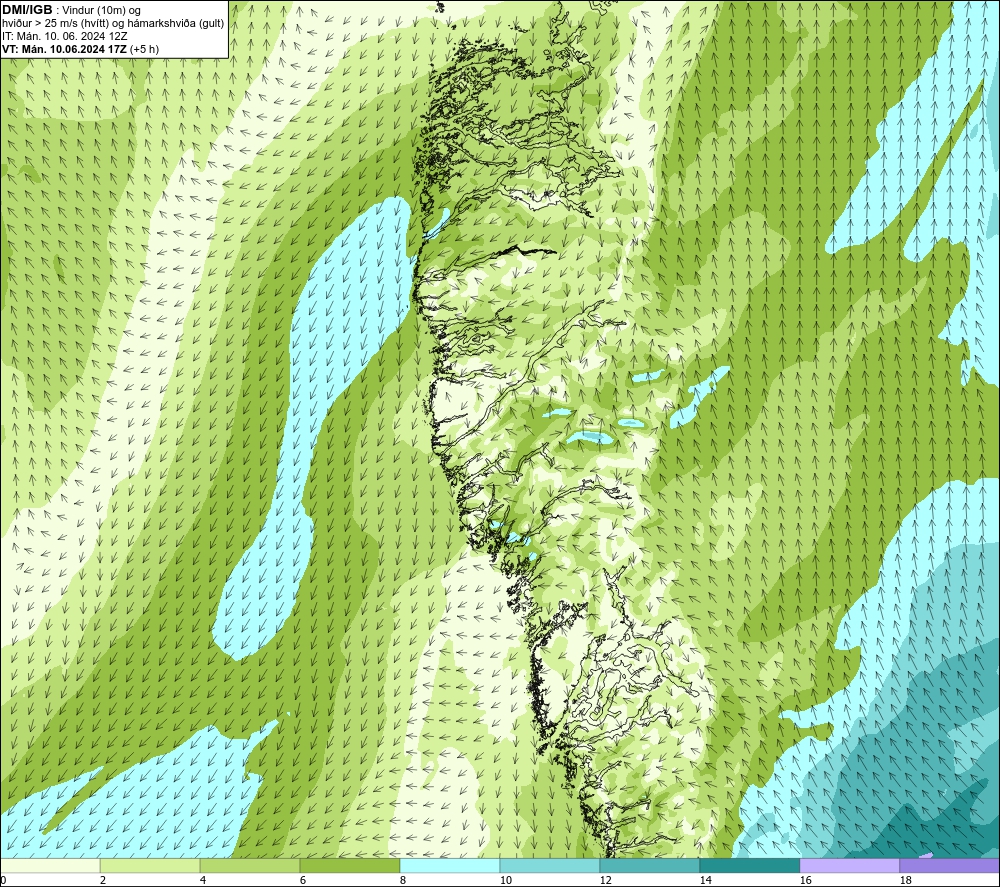Click the 10–12 m/s teal swatch
Screen dimensions: 1000x887
coord(549,865)
